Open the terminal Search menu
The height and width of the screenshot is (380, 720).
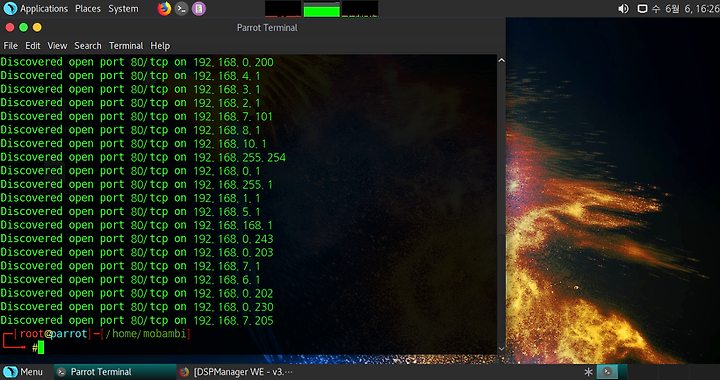(88, 45)
